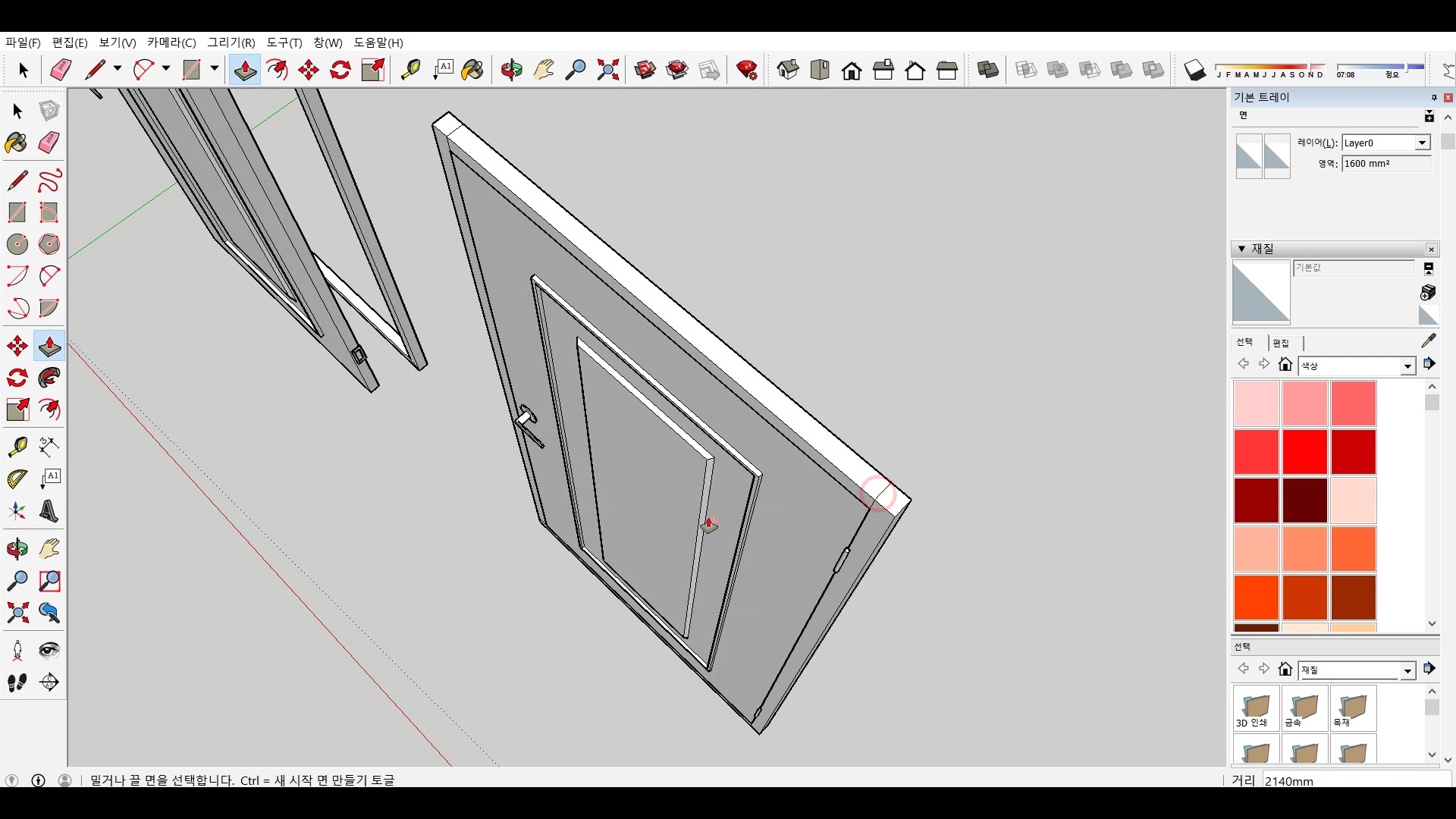Viewport: 1456px width, 819px height.
Task: Select the Eraser tool in left toolbar
Action: pyautogui.click(x=49, y=143)
